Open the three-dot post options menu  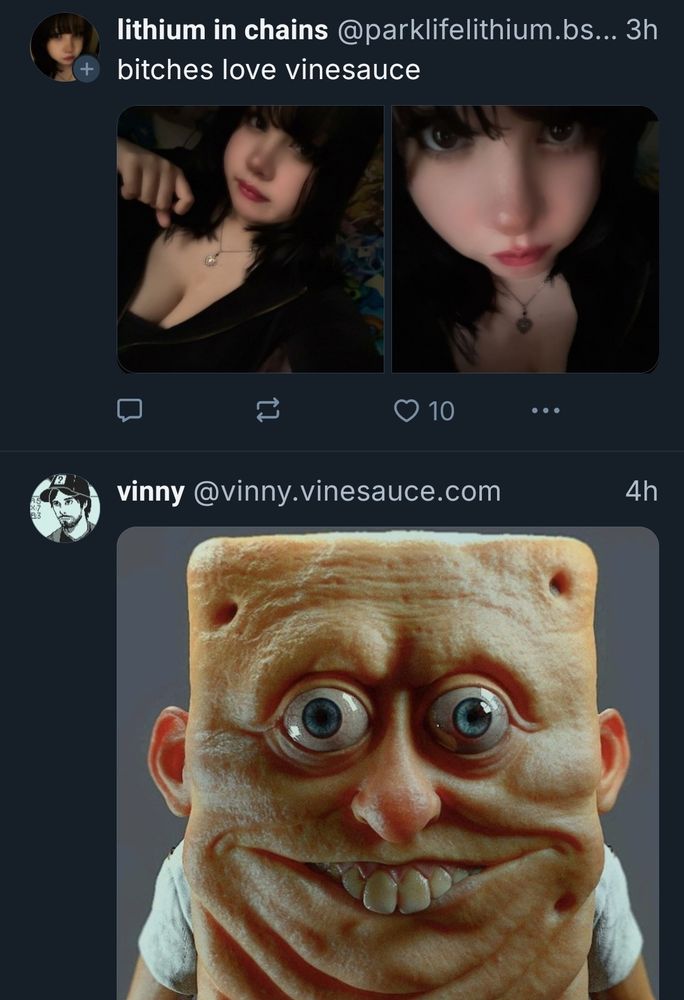(546, 410)
